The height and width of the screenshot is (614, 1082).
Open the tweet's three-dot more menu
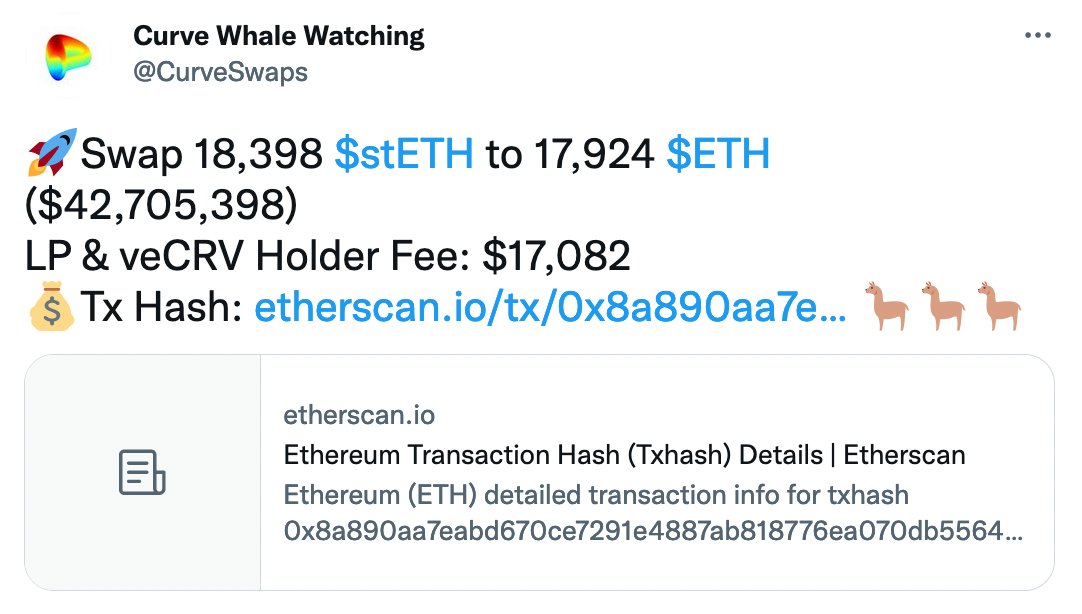(1039, 37)
